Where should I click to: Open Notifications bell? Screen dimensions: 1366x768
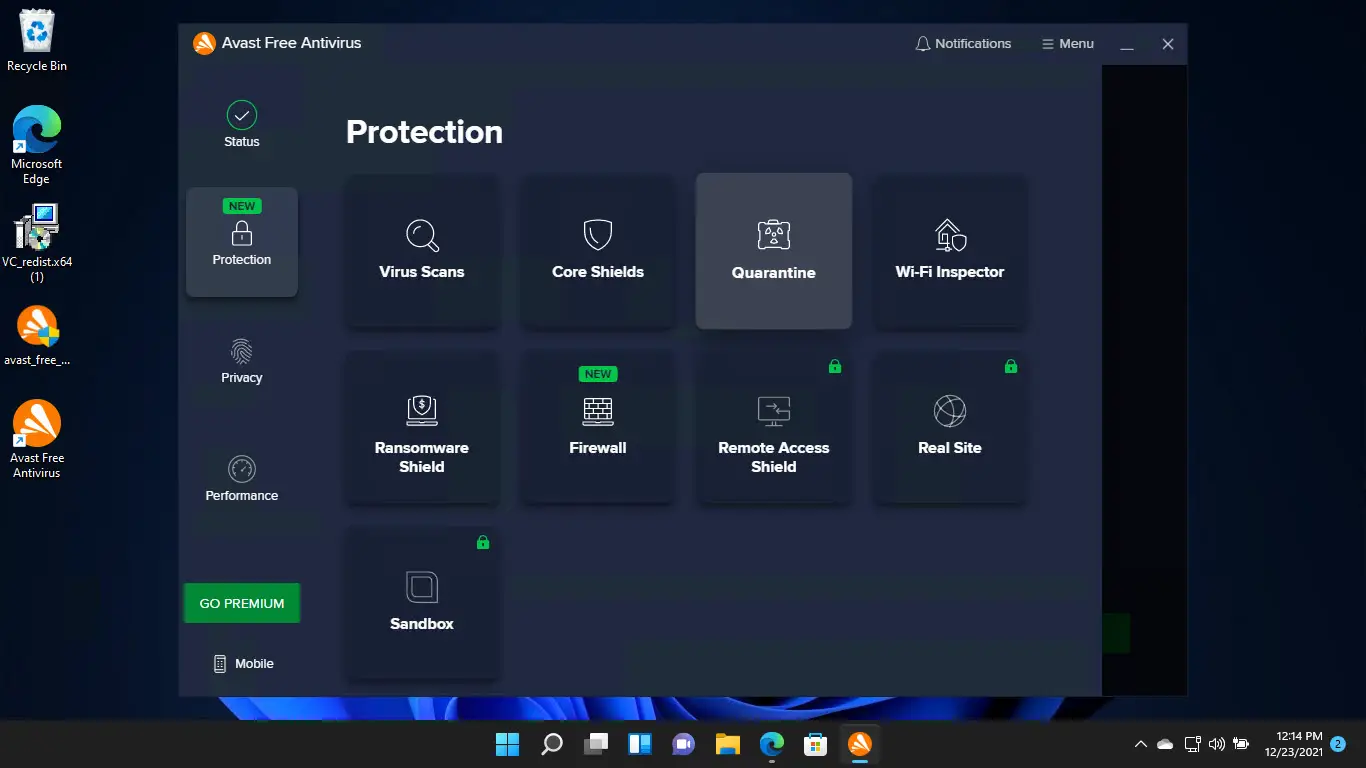[963, 44]
